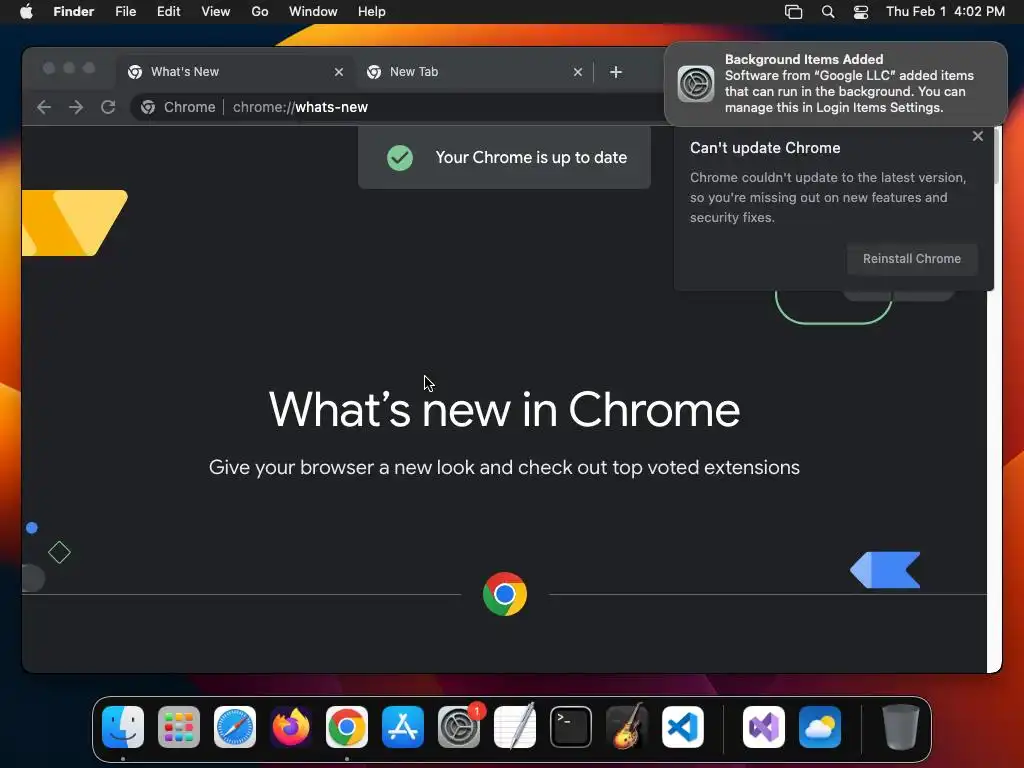Open Finder from the Dock
The height and width of the screenshot is (768, 1024).
coord(123,727)
